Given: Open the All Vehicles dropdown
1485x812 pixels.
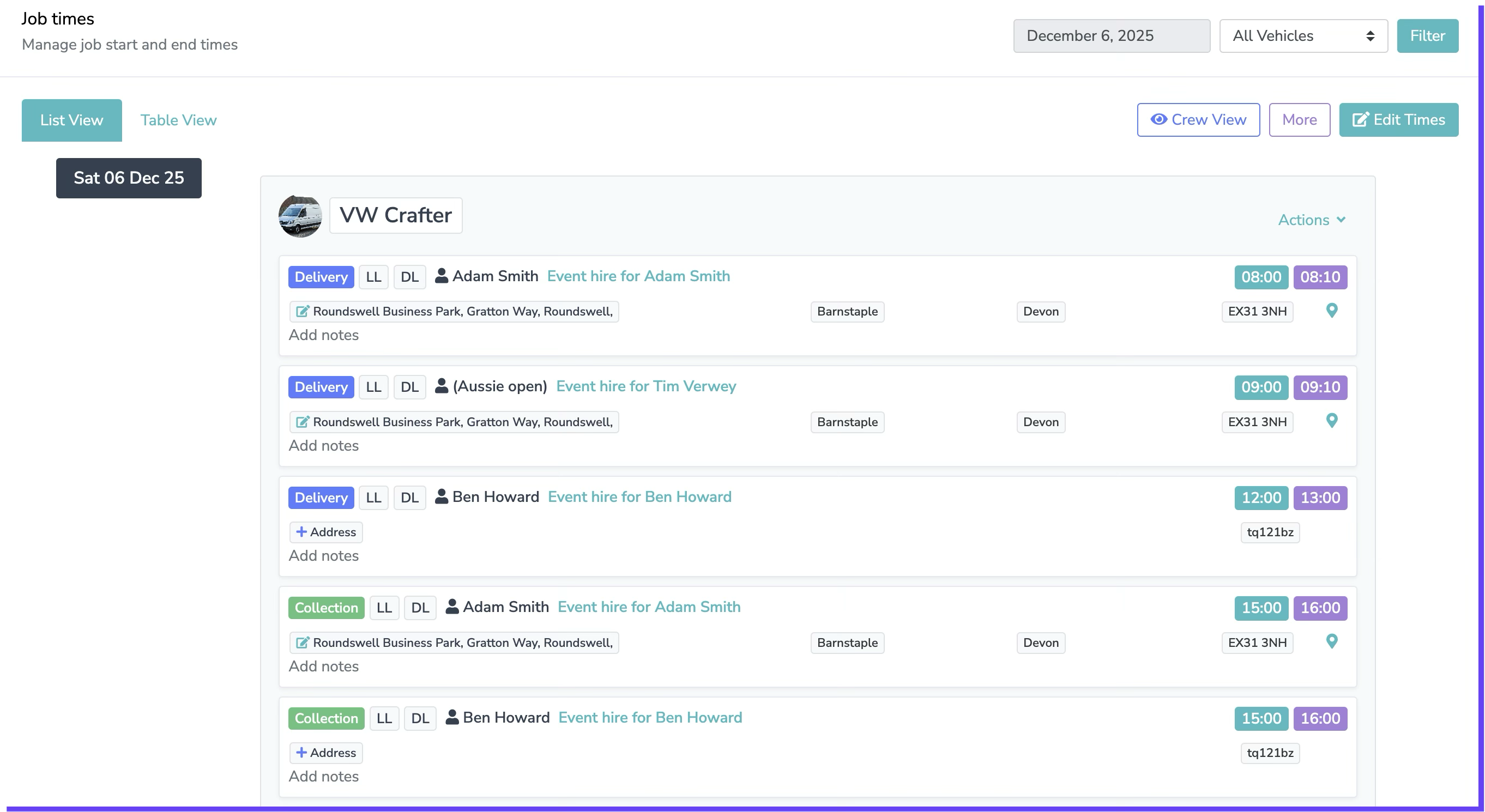Looking at the screenshot, I should pos(1303,36).
